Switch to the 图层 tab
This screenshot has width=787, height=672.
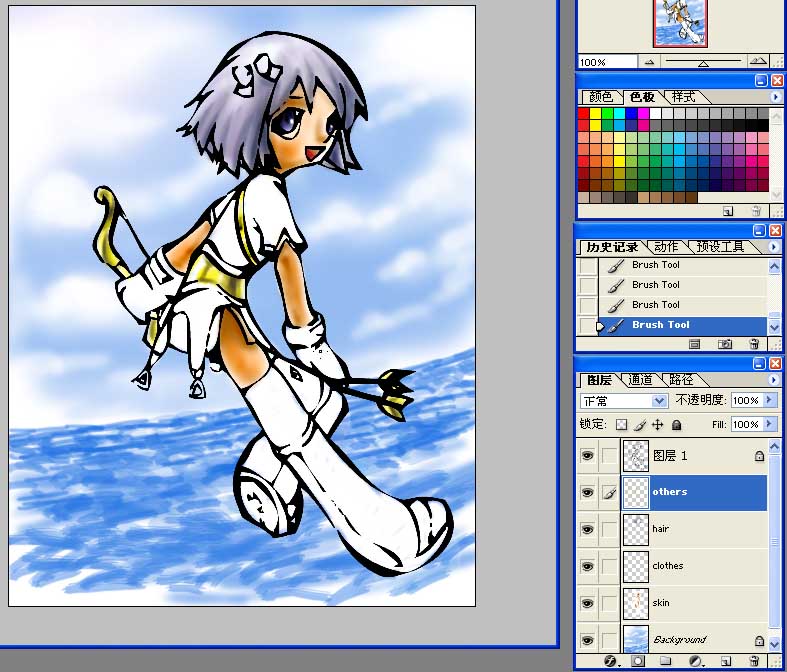599,380
